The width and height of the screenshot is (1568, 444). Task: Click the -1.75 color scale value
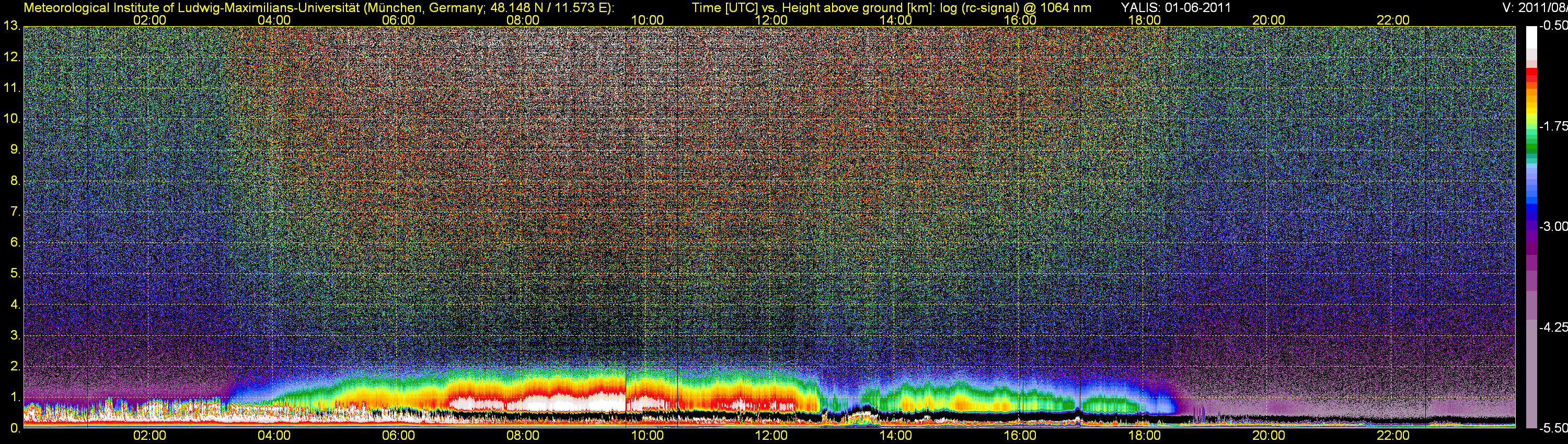[1553, 126]
